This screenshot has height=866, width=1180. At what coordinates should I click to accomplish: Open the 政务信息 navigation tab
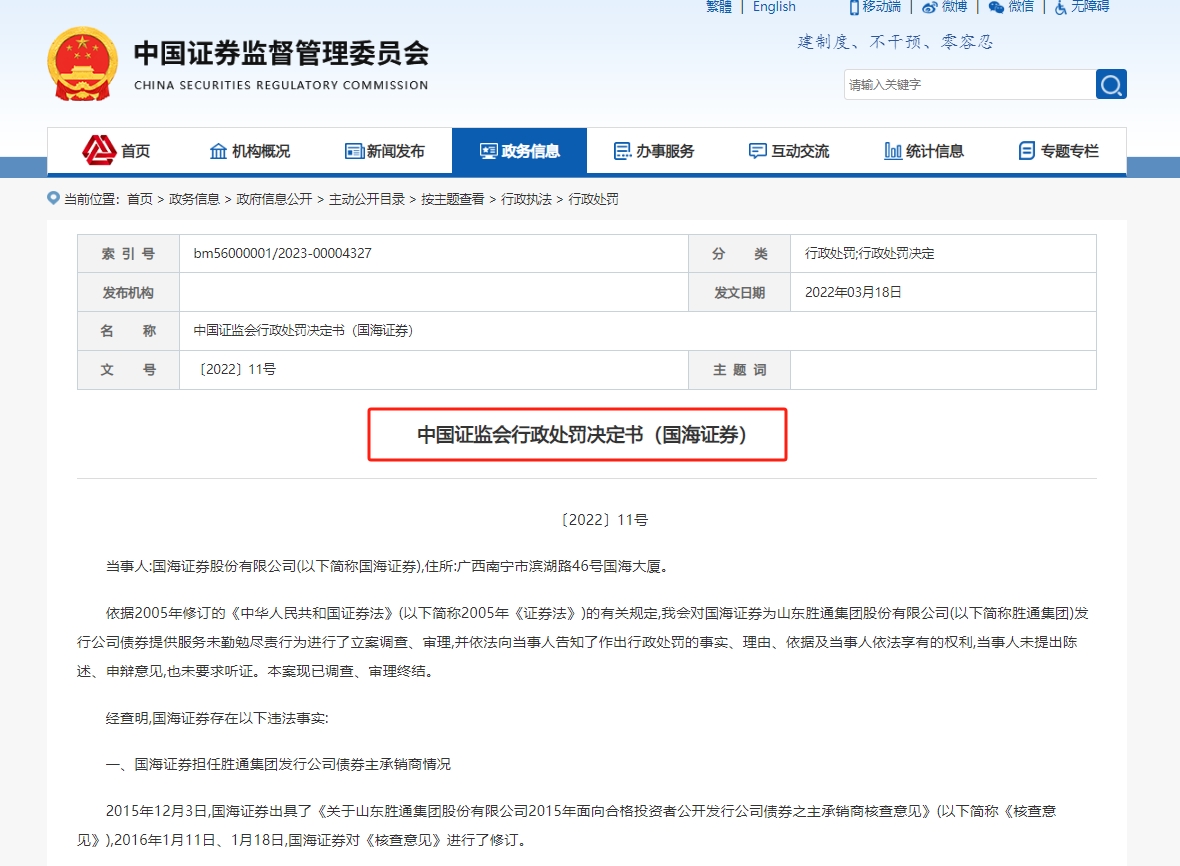pyautogui.click(x=519, y=151)
